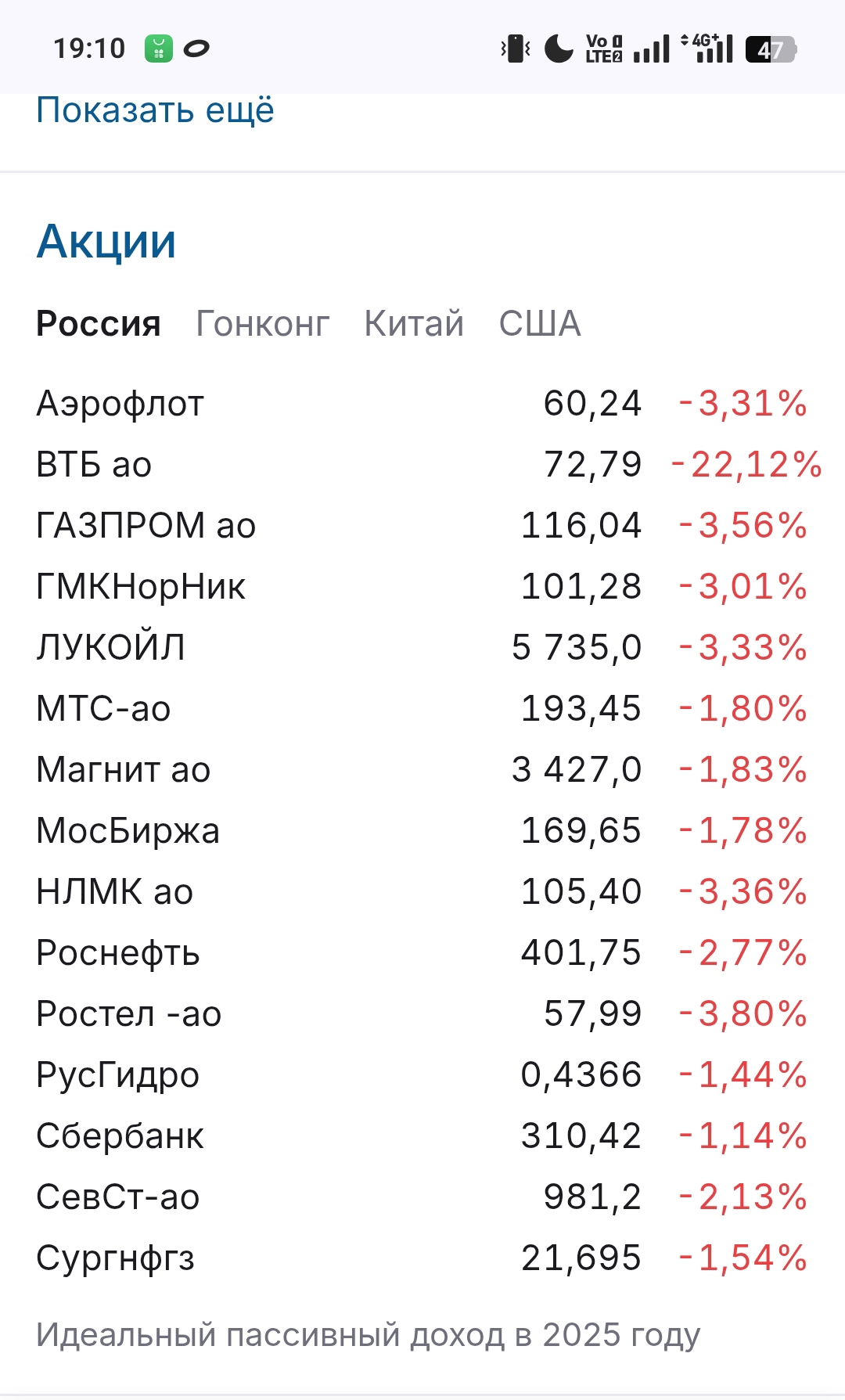This screenshot has width=845, height=1400.
Task: Open the Идеальный пассивный доход ad link
Action: click(x=368, y=1335)
